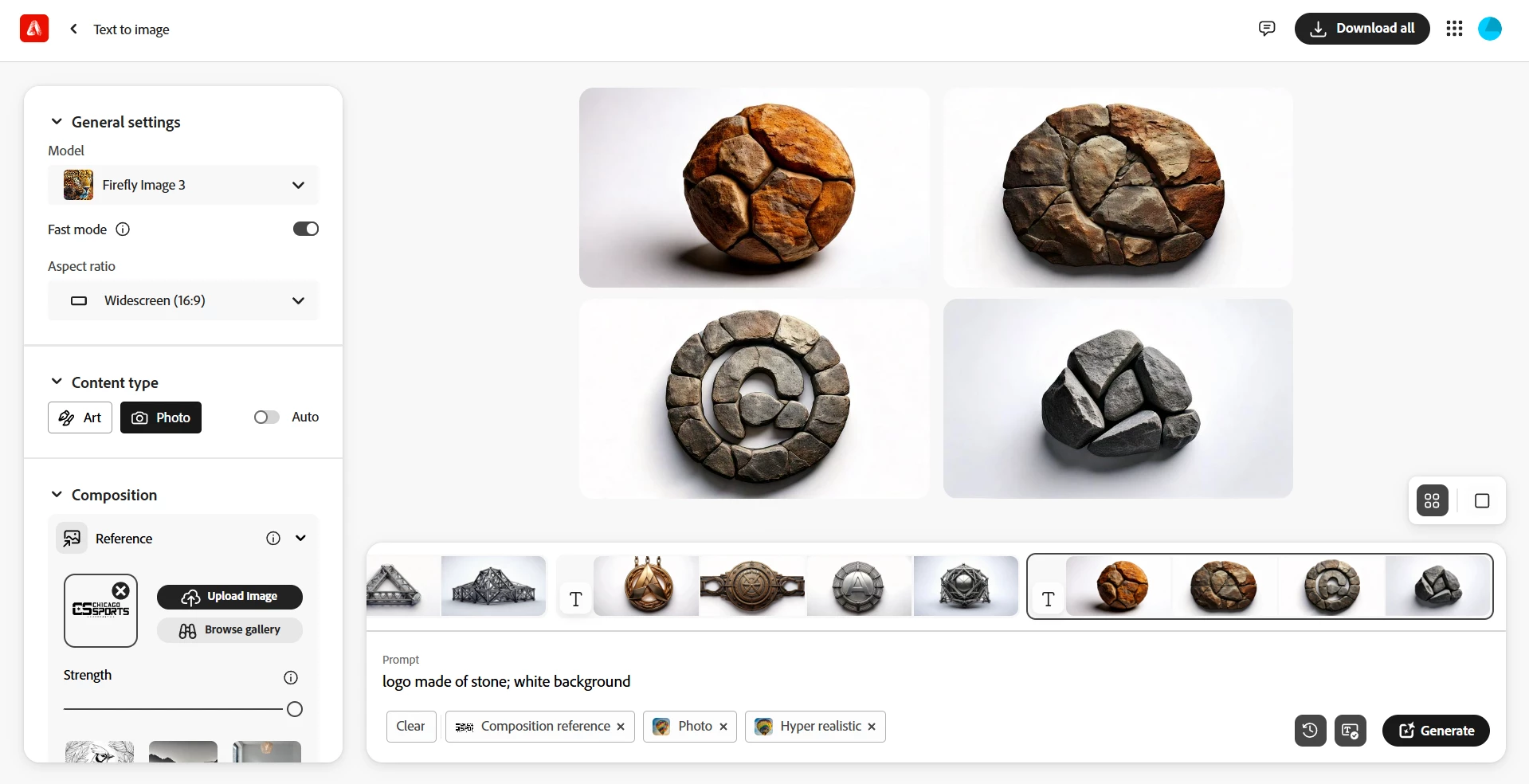Screen dimensions: 1529x784
Task: Select gray rocks thumbnail in history strip
Action: 1438,586
